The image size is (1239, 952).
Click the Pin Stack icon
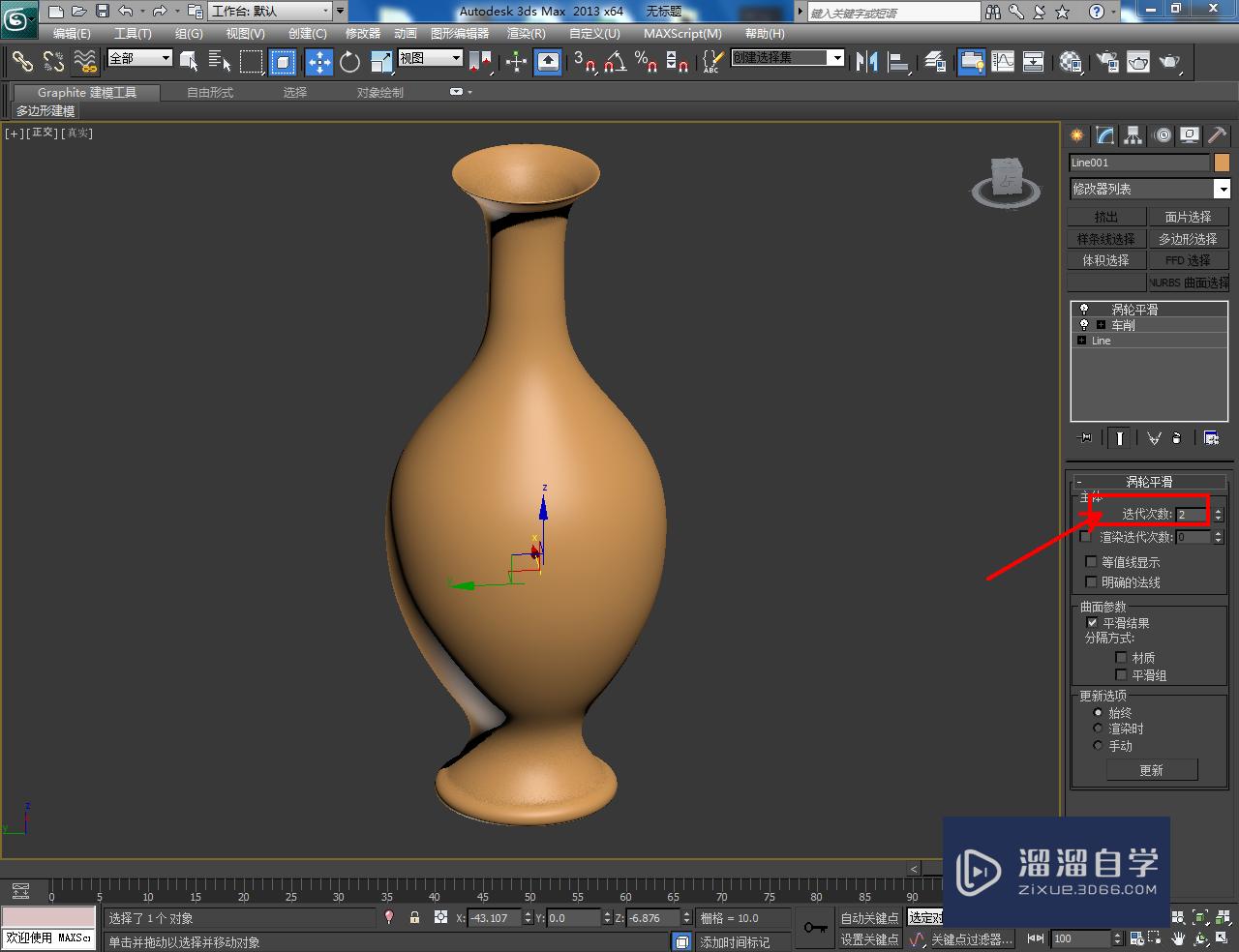1085,438
